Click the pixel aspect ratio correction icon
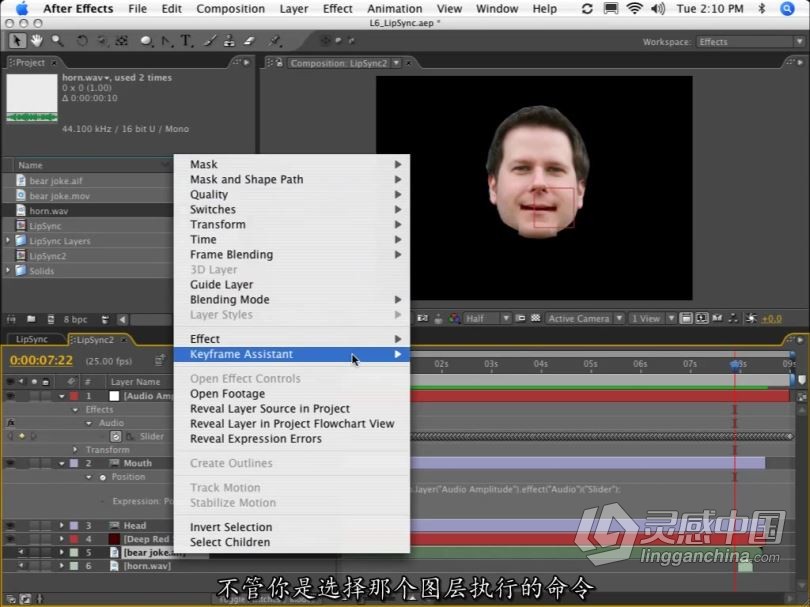Image resolution: width=810 pixels, height=607 pixels. point(686,319)
